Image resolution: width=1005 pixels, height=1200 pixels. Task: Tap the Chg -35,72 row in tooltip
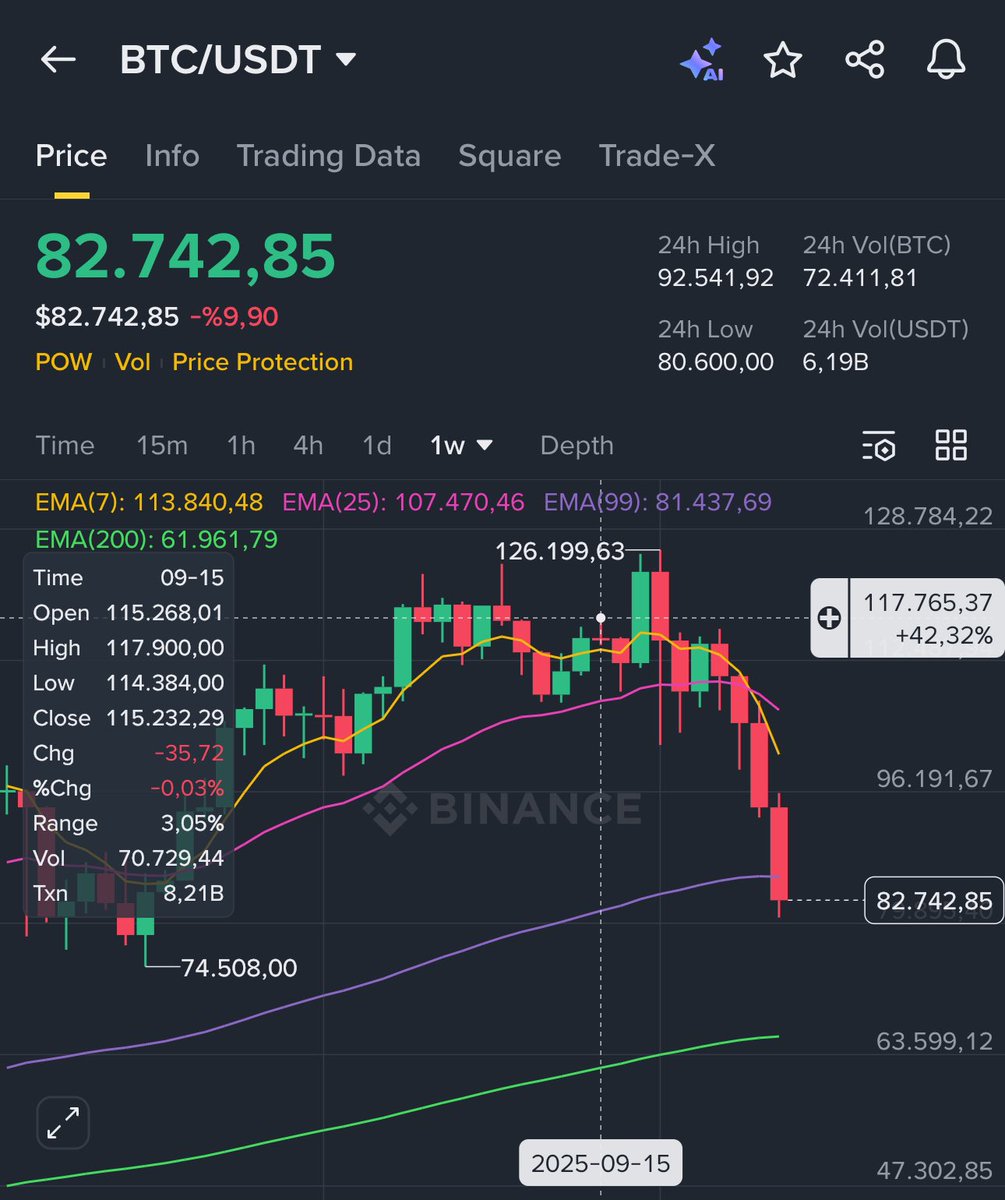tap(128, 753)
